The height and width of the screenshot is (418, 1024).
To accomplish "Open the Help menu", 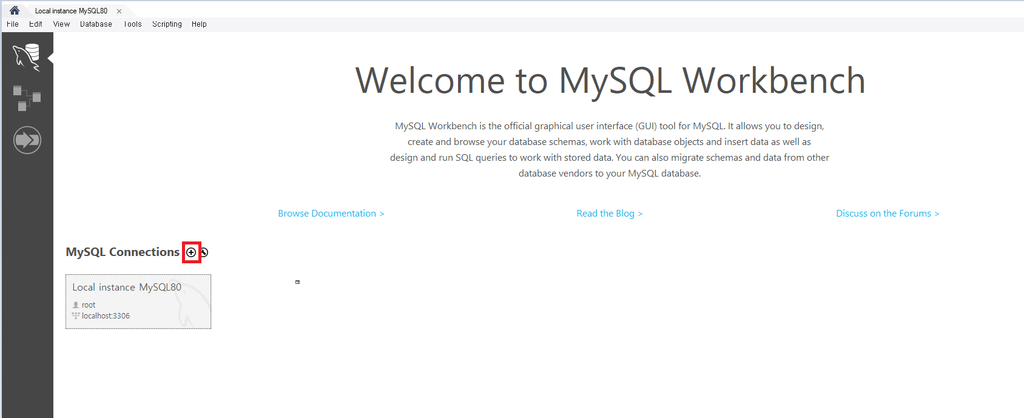I will point(199,24).
